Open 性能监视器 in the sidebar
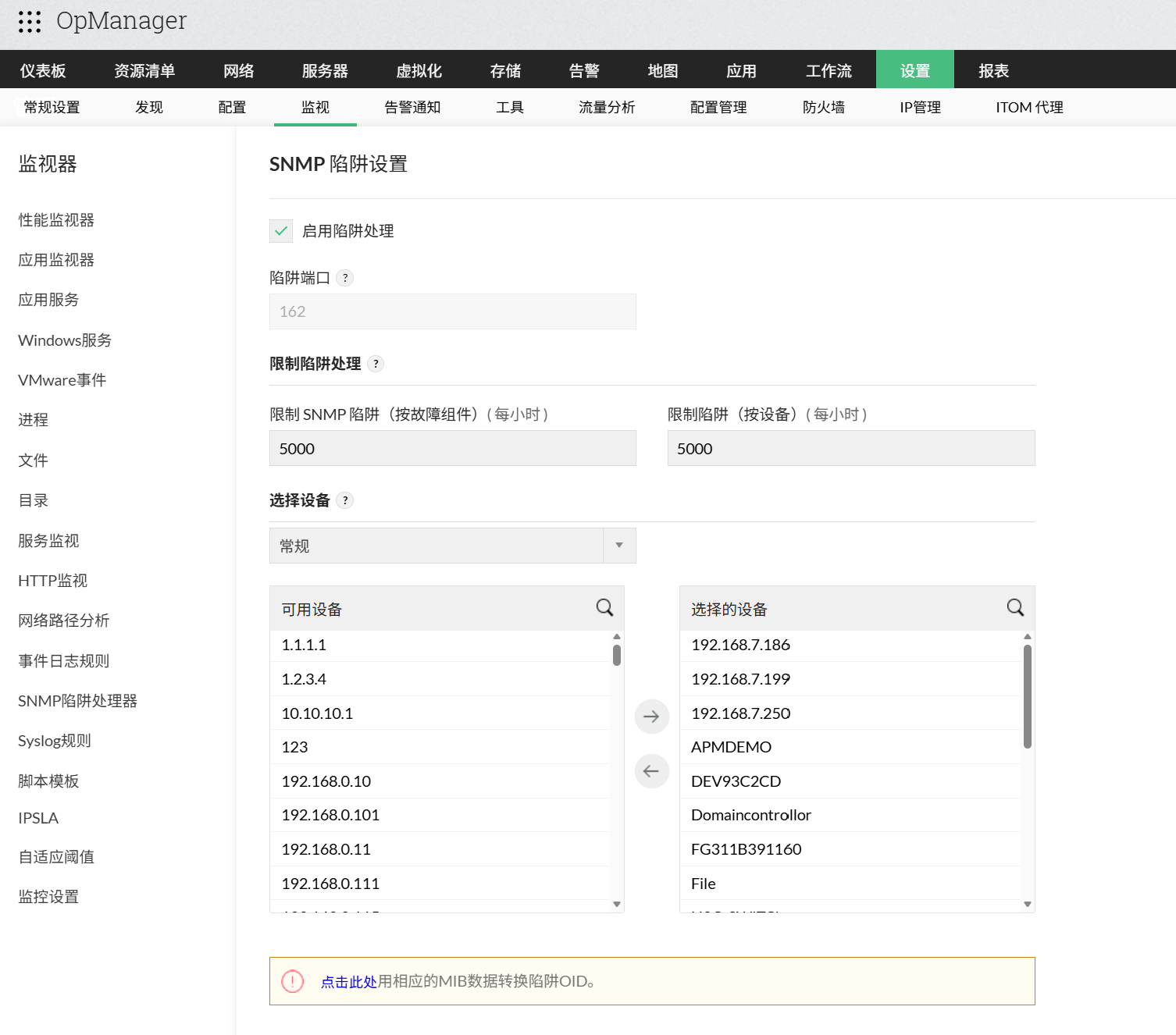The image size is (1176, 1035). pos(56,220)
